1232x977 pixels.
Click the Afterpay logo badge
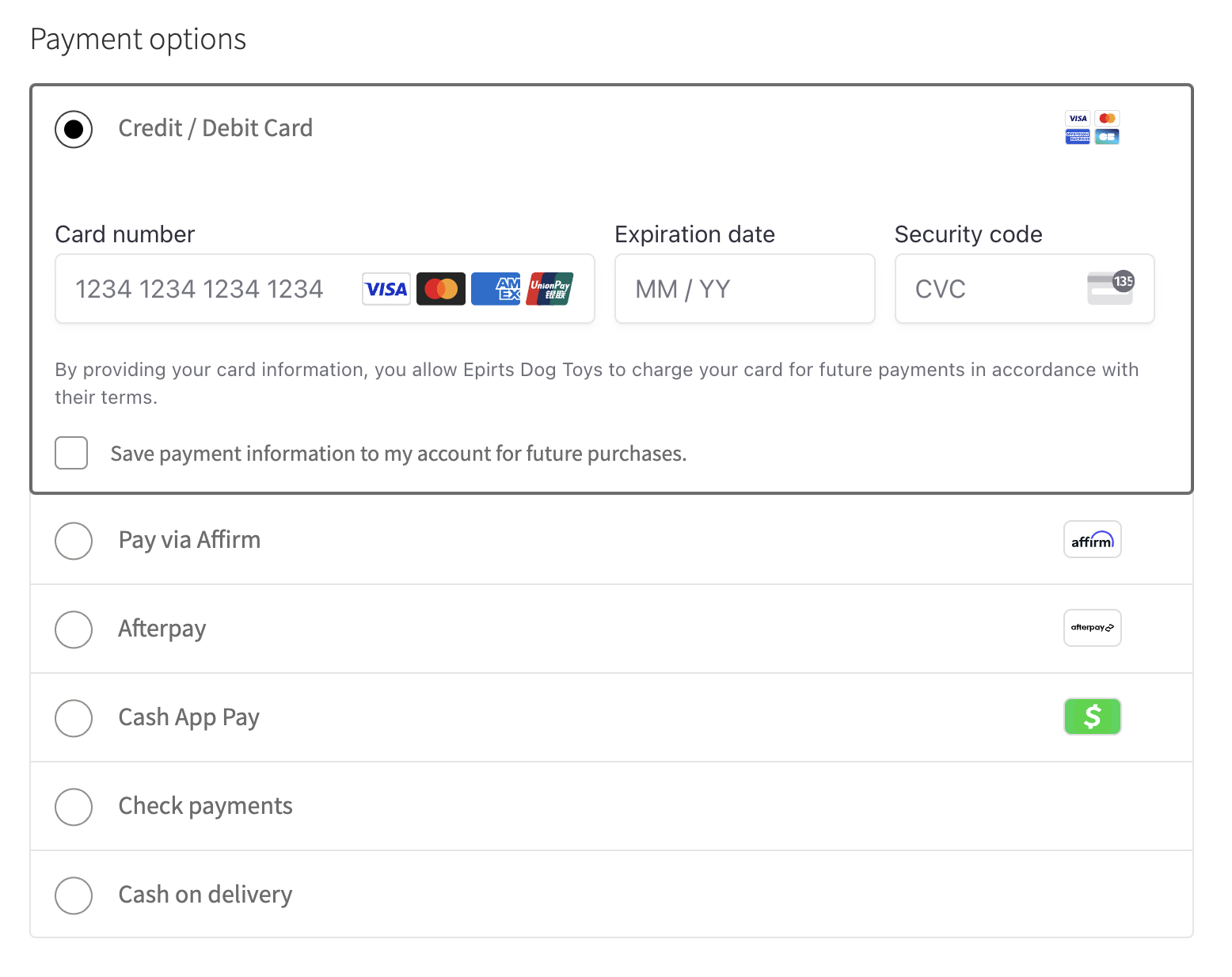pyautogui.click(x=1092, y=628)
